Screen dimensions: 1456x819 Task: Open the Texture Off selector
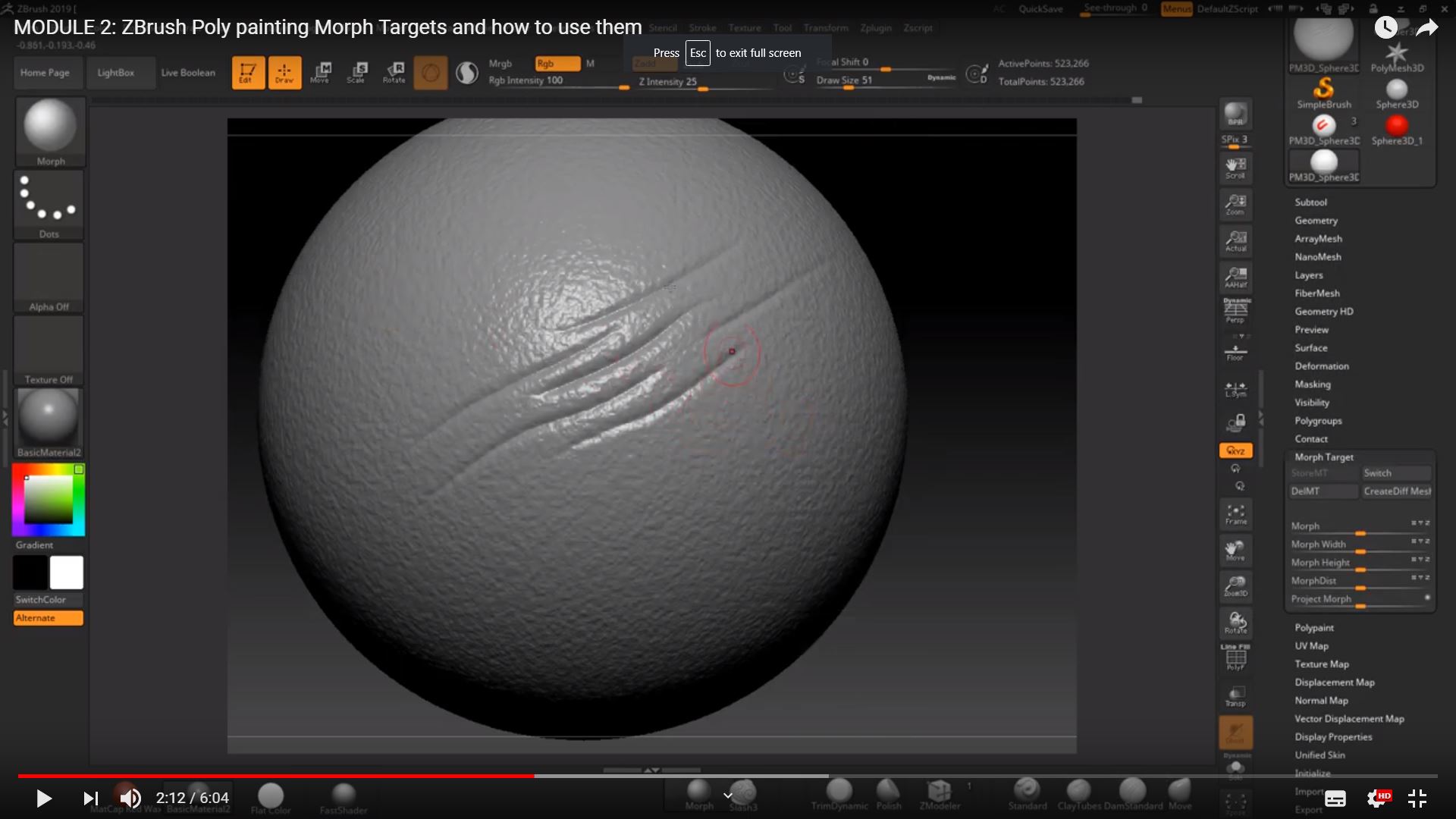coord(49,350)
